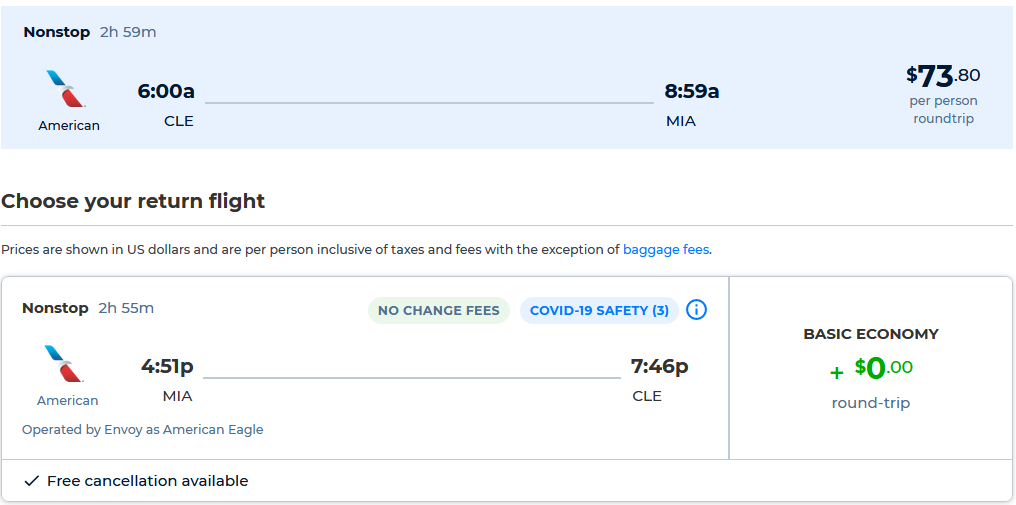
Task: Click the American airline link in the return flight
Action: click(x=68, y=400)
